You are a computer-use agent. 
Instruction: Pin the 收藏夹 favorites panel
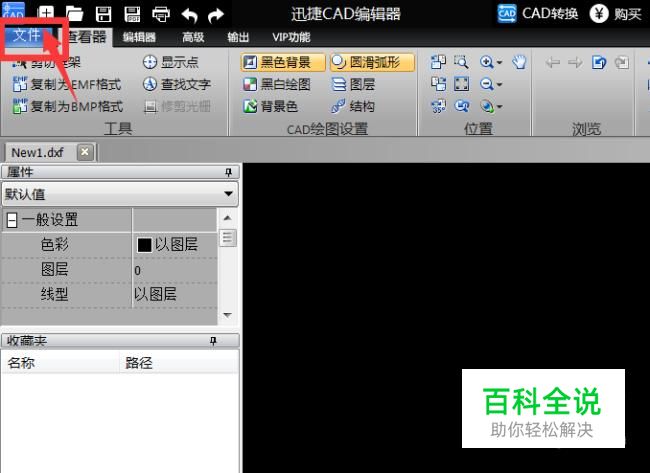point(213,341)
